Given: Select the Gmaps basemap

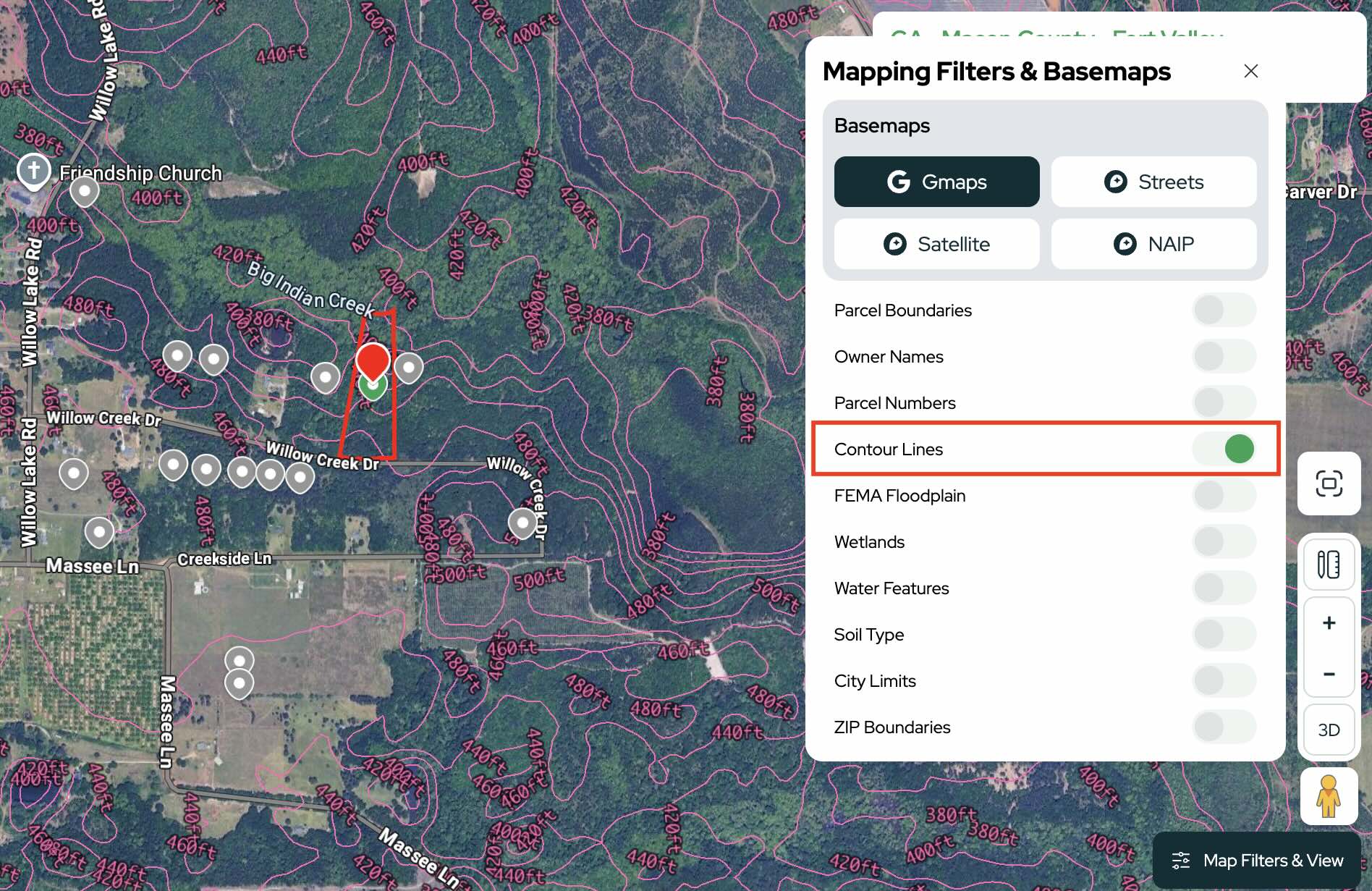Looking at the screenshot, I should 936,182.
